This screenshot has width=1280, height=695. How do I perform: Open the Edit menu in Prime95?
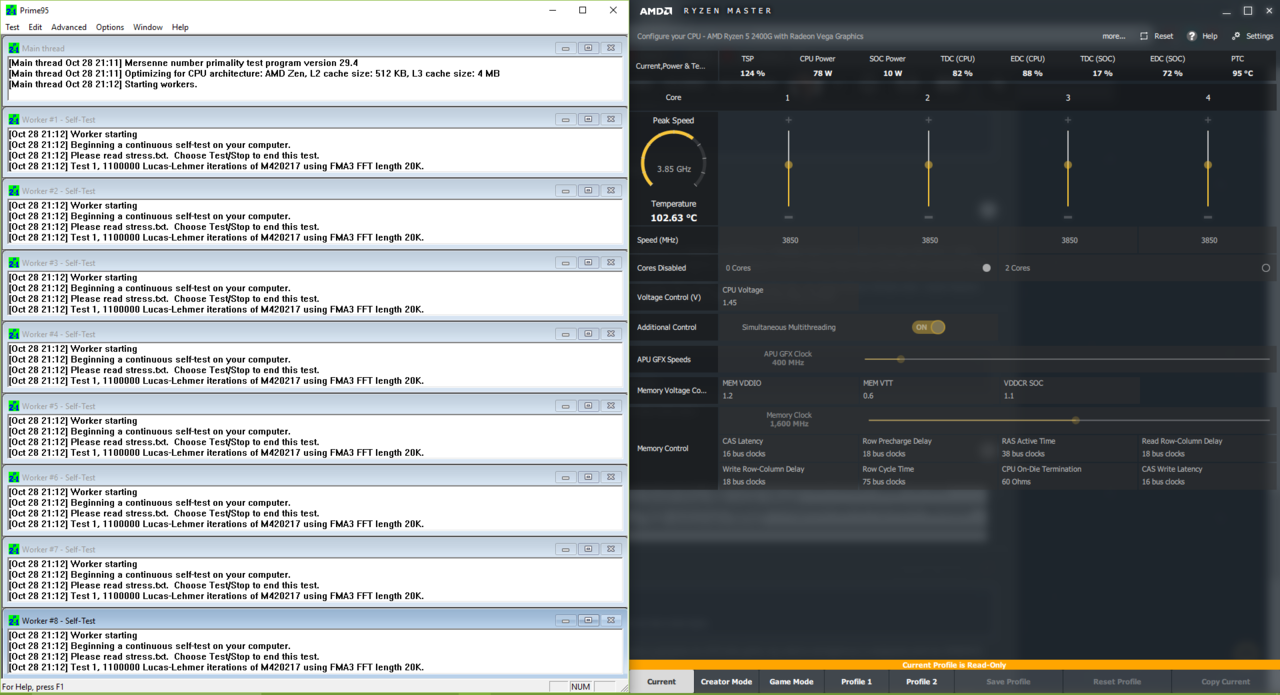click(35, 27)
